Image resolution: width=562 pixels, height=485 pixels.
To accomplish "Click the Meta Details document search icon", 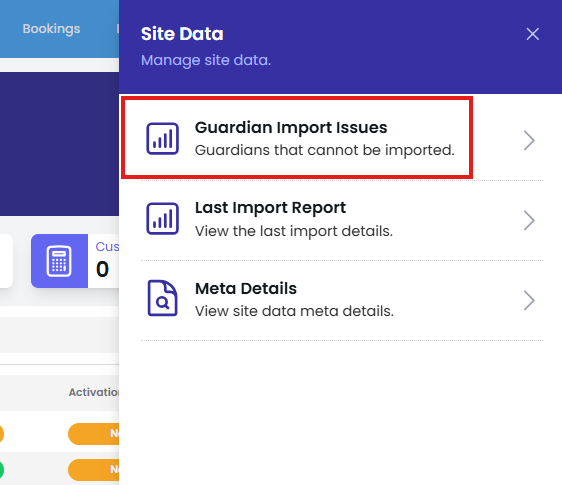I will (x=162, y=298).
